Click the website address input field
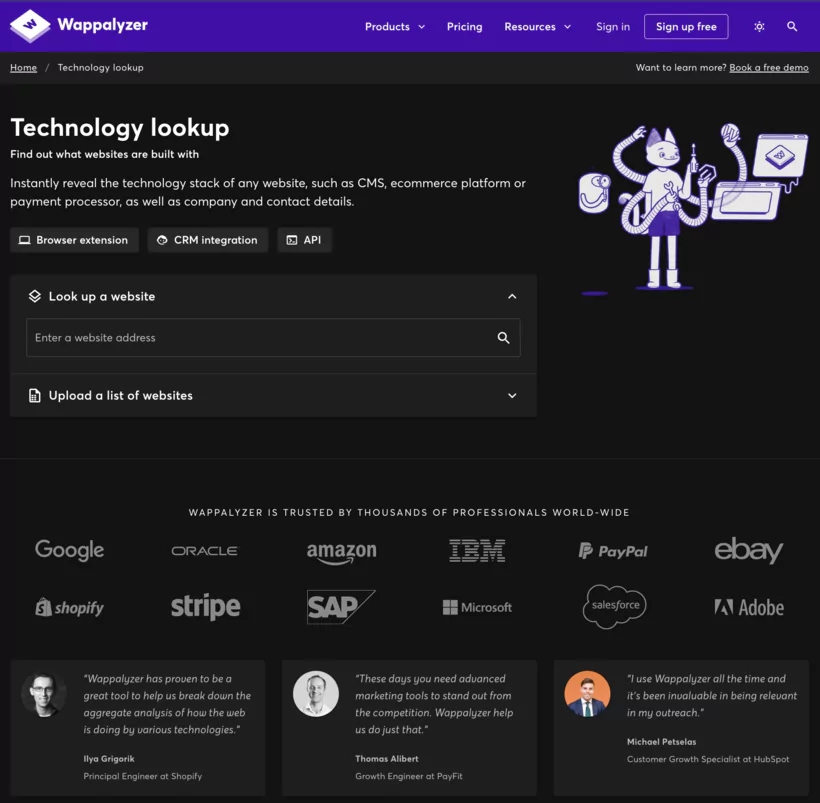Viewport: 820px width, 803px height. pyautogui.click(x=250, y=338)
